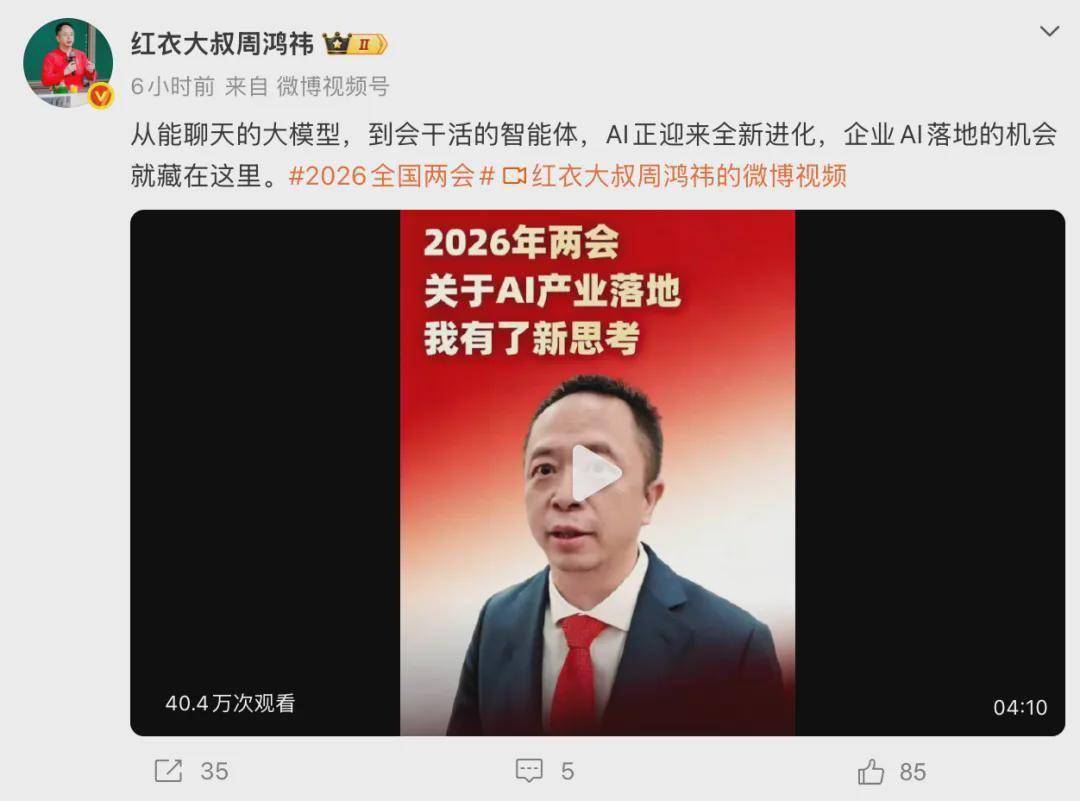The image size is (1080, 801).
Task: Open the #2026全国两会# hashtag topic
Action: pos(392,176)
